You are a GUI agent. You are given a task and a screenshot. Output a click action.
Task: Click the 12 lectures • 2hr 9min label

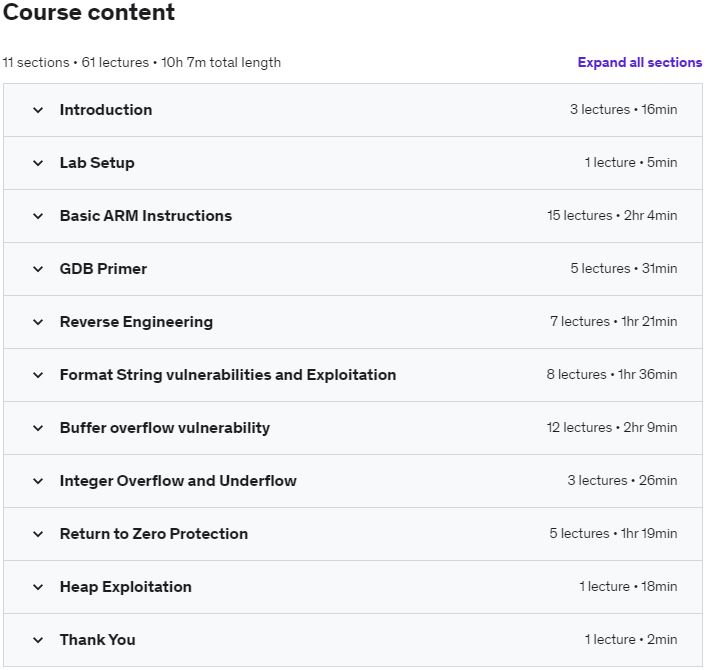[x=611, y=428]
